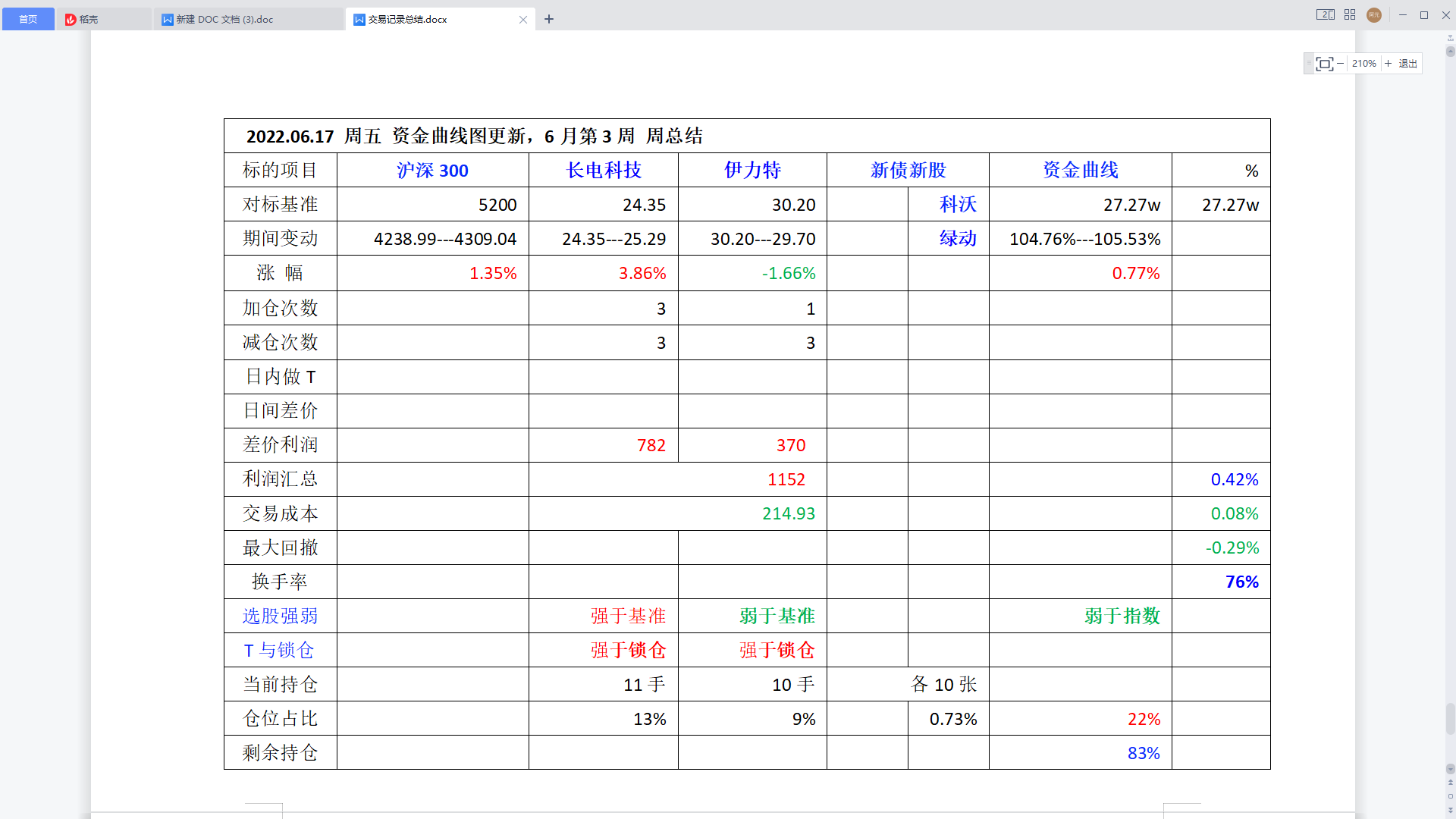Screen dimensions: 1456x819
Task: Toggle the fit-to-screen view icon
Action: [1325, 64]
